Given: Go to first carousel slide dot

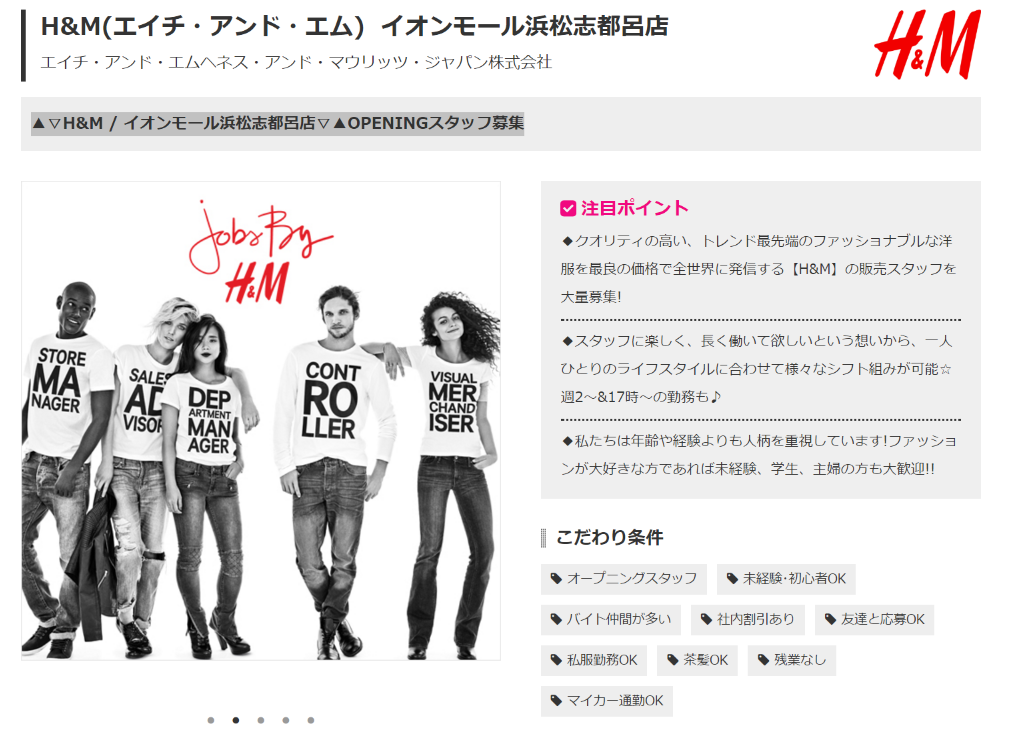Looking at the screenshot, I should tap(211, 720).
